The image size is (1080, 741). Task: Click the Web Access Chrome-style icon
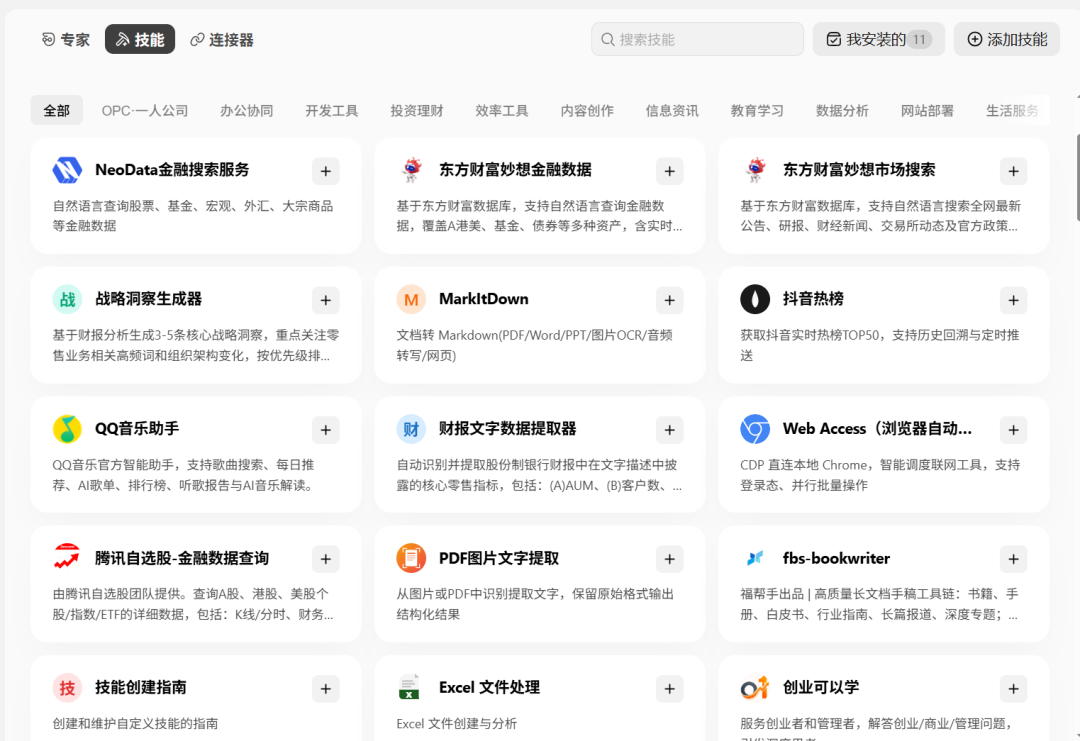[755, 428]
